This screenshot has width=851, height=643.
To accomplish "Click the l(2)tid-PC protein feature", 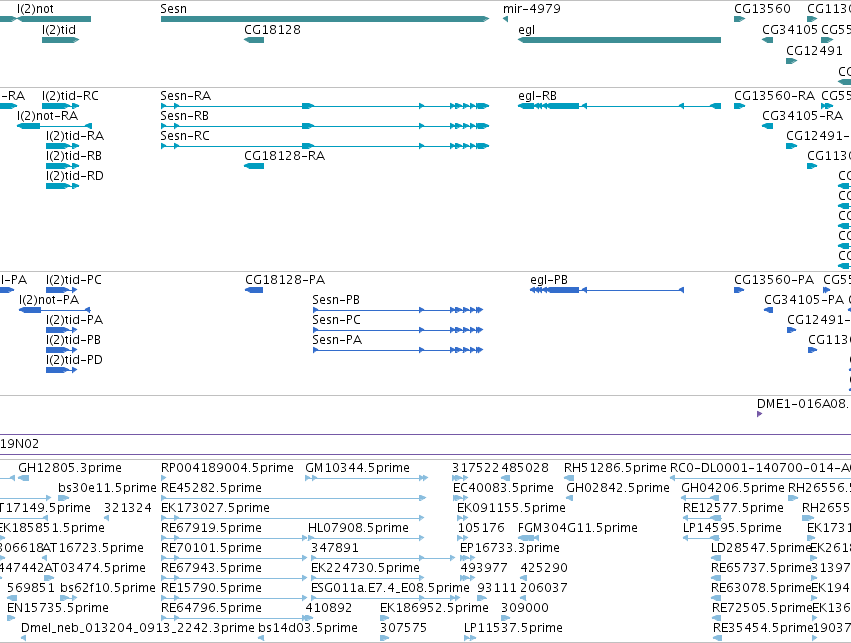I will [61, 290].
